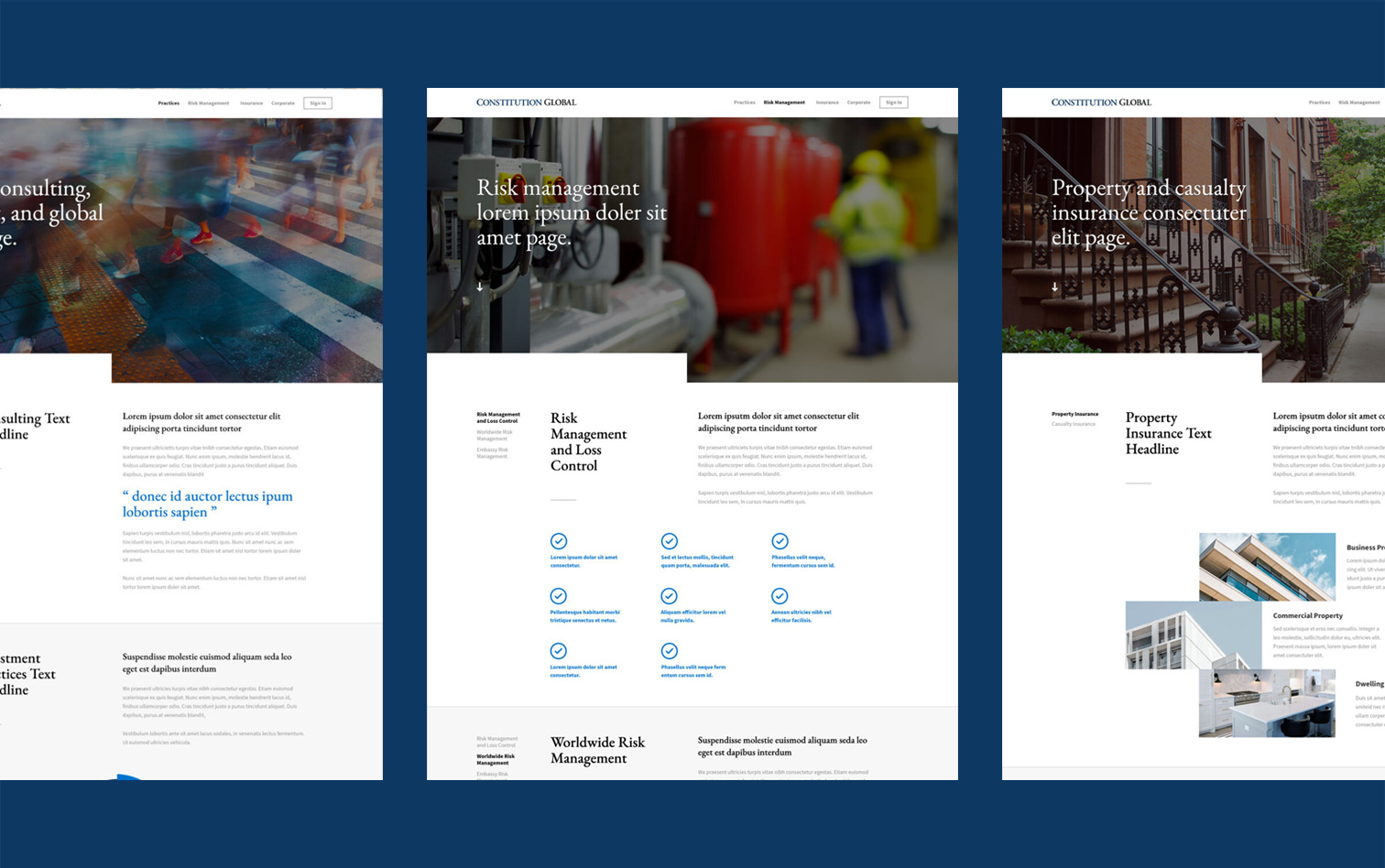Click the checkmark icon above 'Aliquam efficitur lorem'
The height and width of the screenshot is (868, 1385).
pos(670,596)
